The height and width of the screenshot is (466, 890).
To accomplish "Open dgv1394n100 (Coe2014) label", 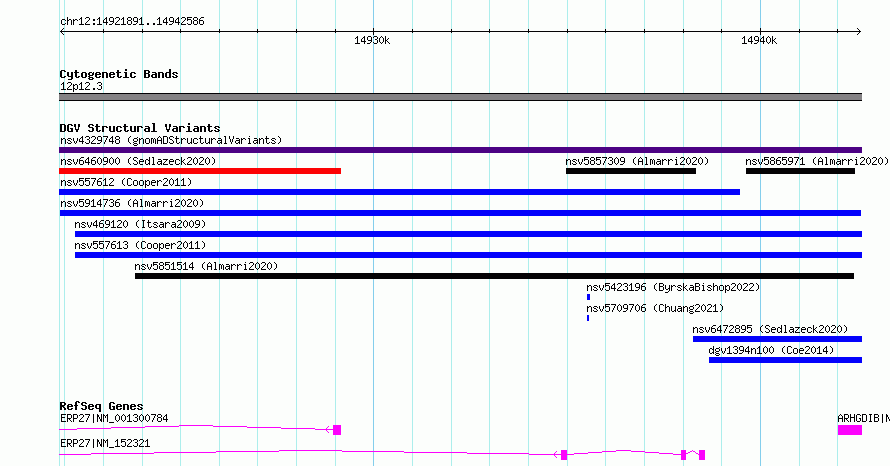I will pyautogui.click(x=771, y=350).
